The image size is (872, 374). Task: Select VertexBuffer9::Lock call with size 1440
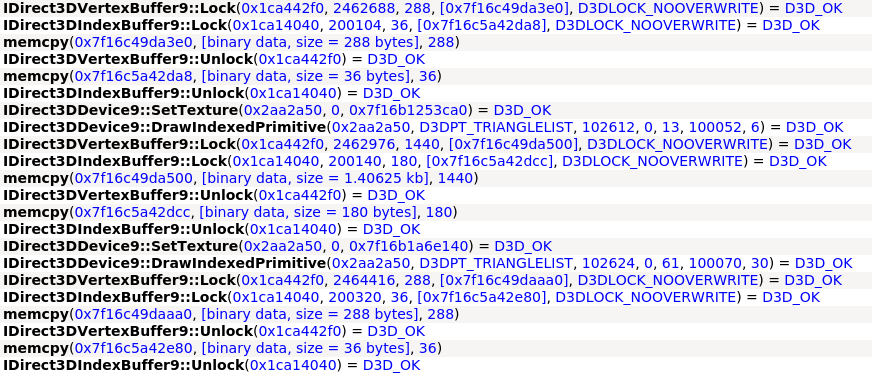427,144
